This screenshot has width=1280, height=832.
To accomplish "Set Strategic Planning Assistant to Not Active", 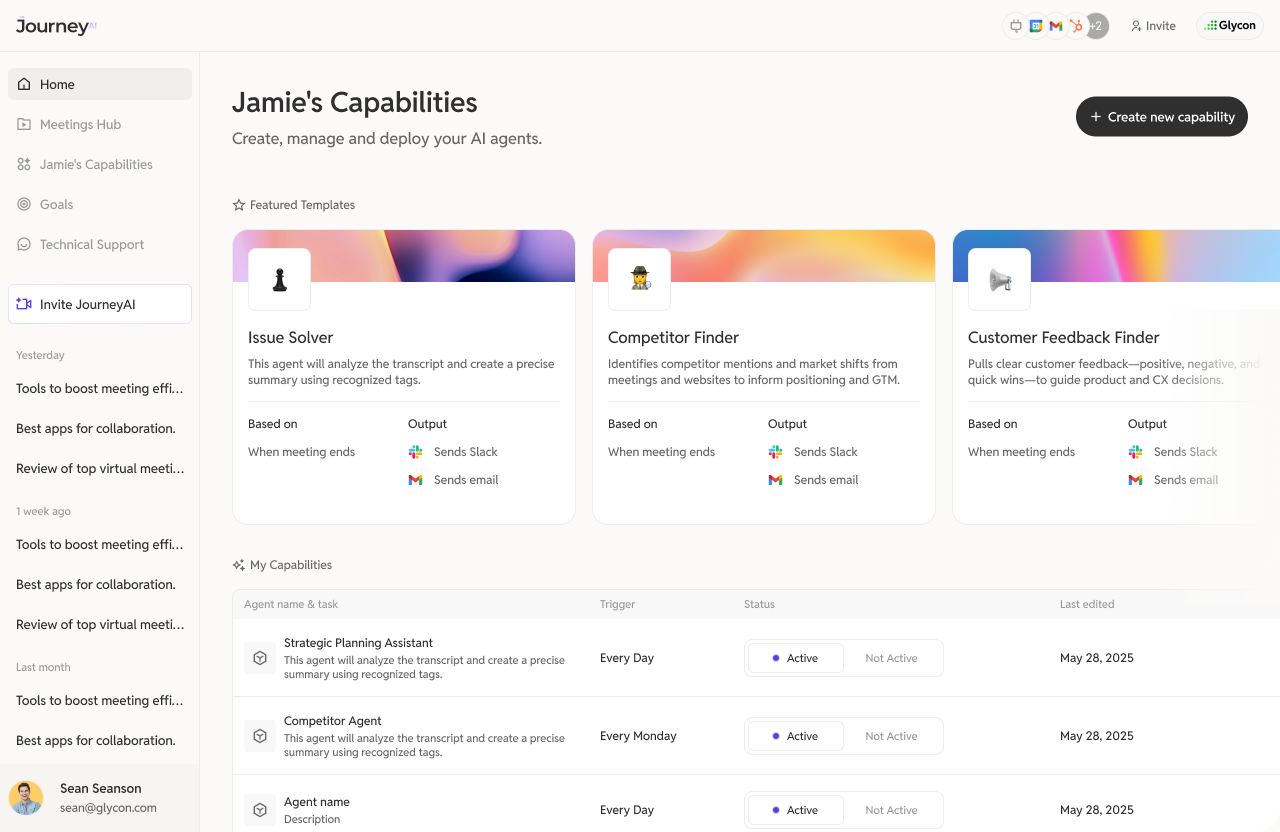I will tap(891, 658).
